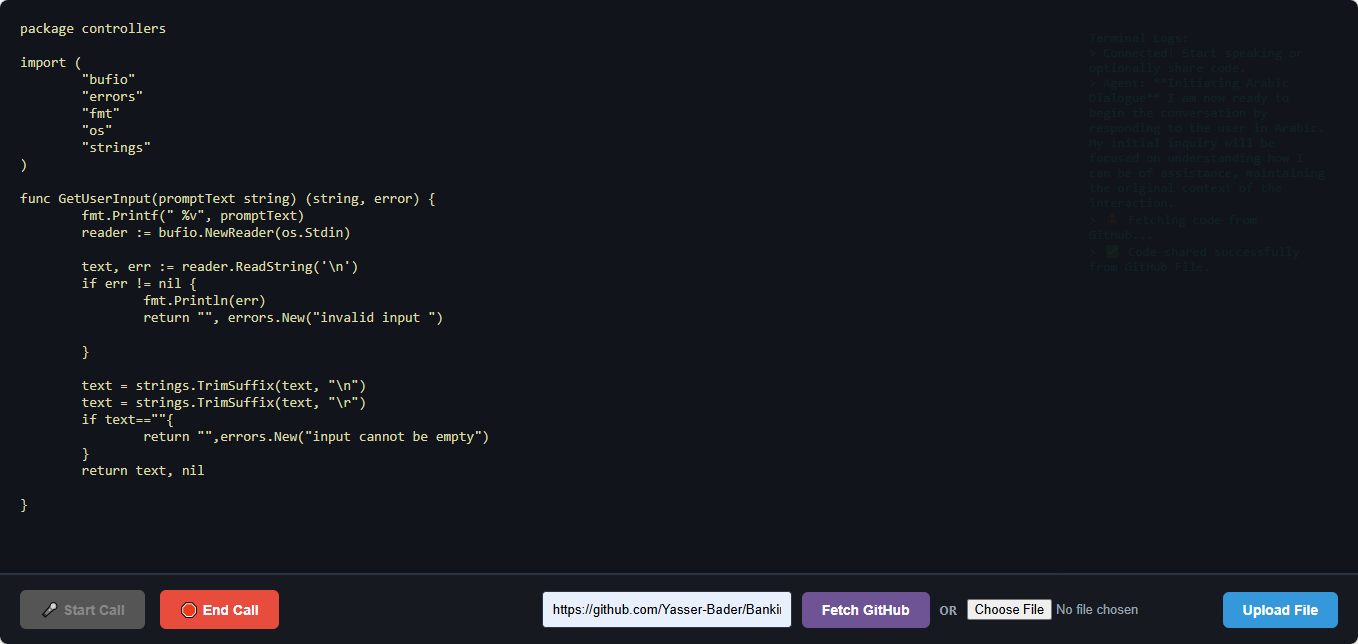
Task: Click the TrimSuffix "\r" line
Action: [224, 403]
